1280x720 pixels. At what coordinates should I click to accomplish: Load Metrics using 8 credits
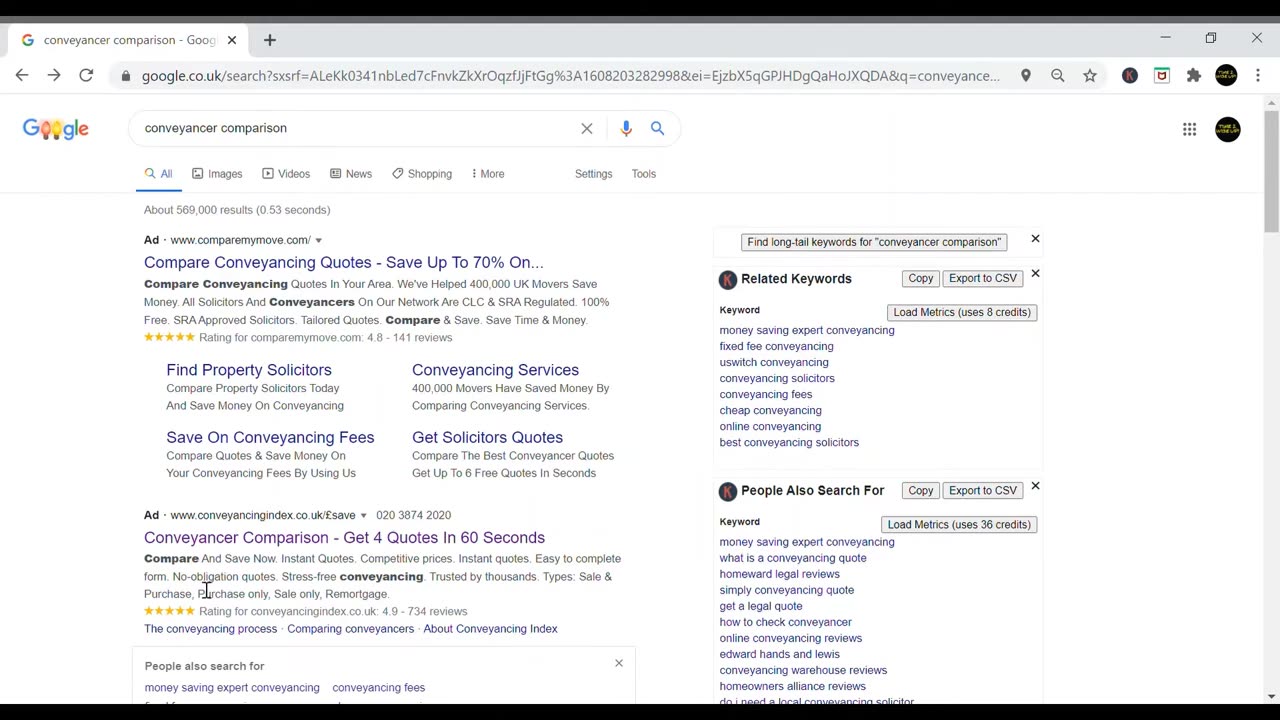[962, 312]
